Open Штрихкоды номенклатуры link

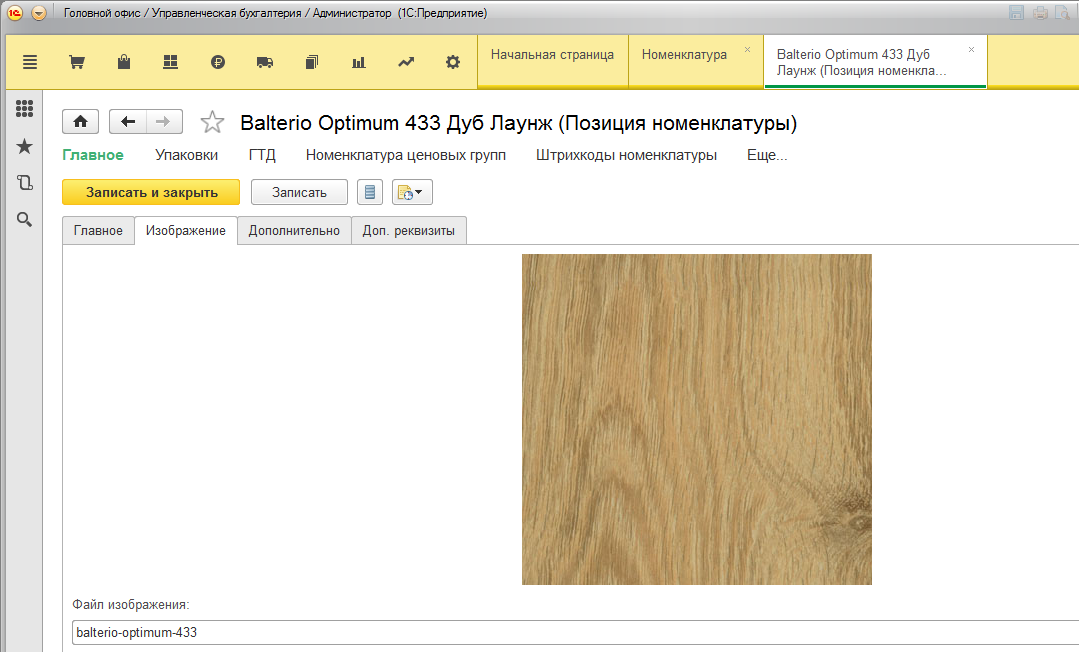point(626,155)
